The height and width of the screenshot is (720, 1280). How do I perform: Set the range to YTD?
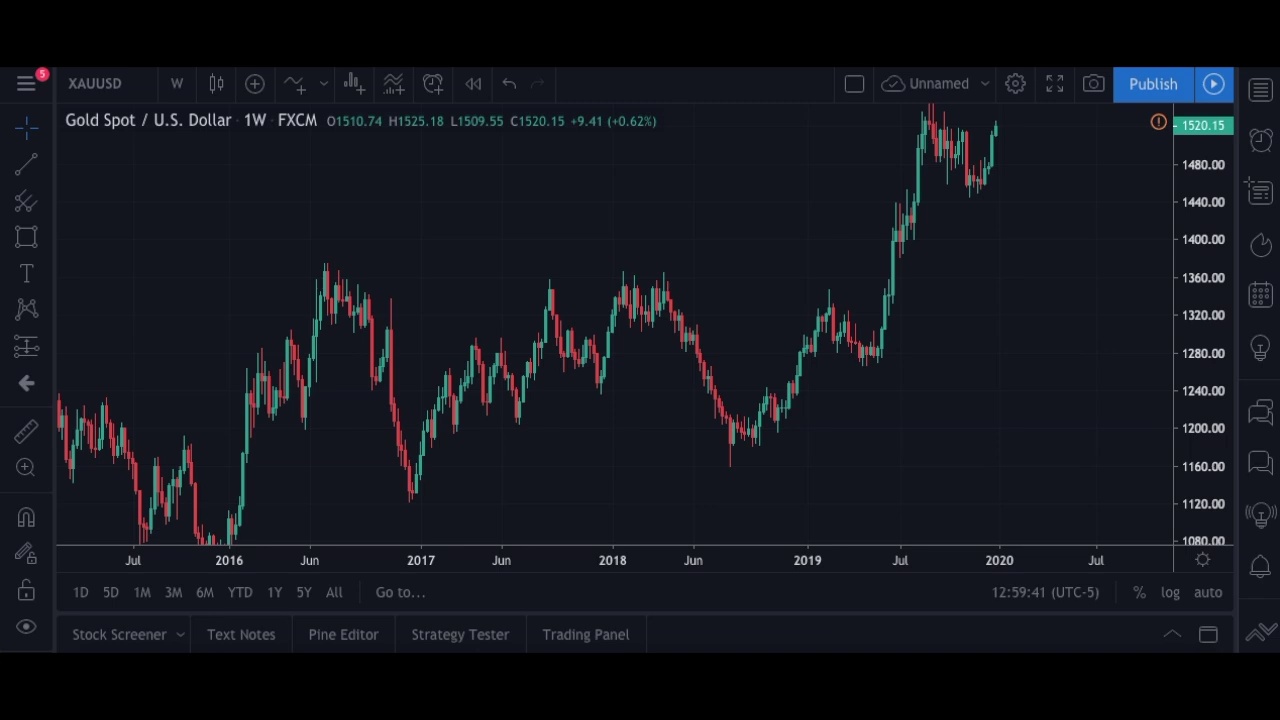240,592
